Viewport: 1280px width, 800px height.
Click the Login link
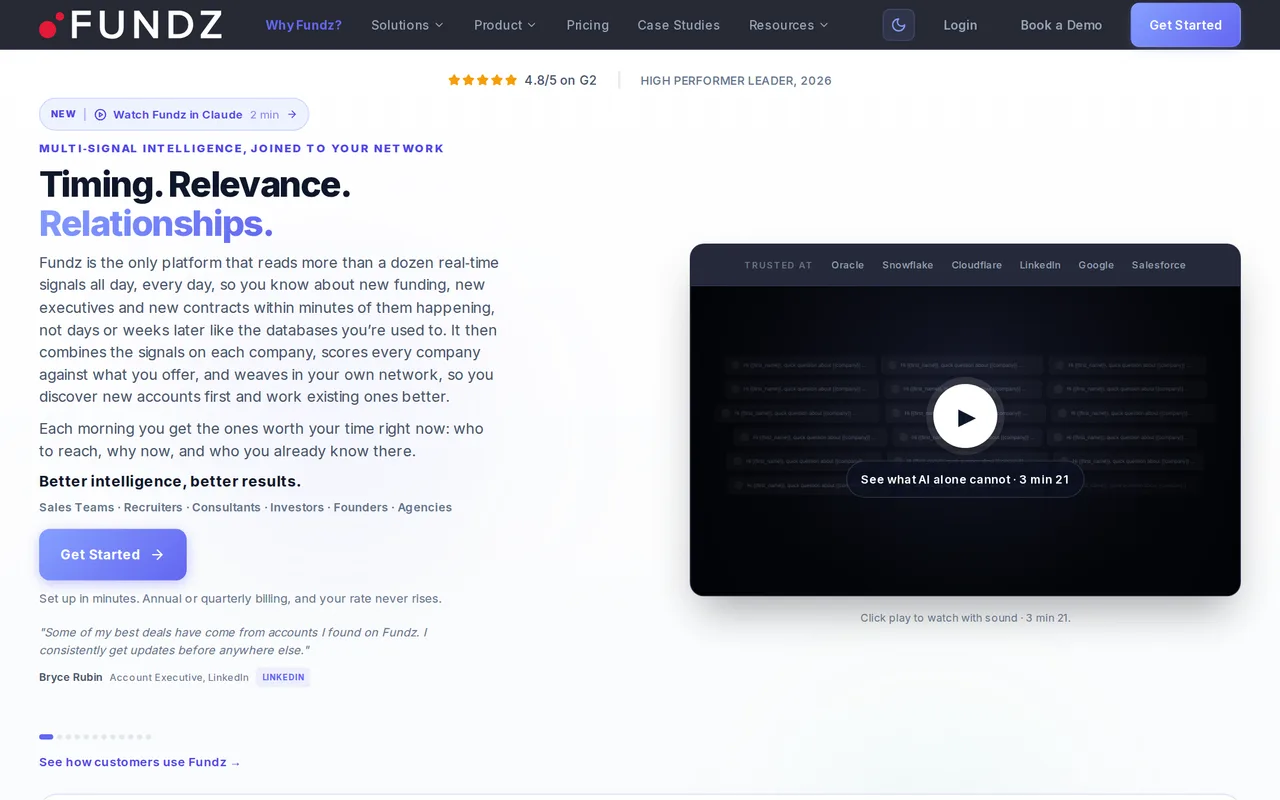[x=960, y=25]
